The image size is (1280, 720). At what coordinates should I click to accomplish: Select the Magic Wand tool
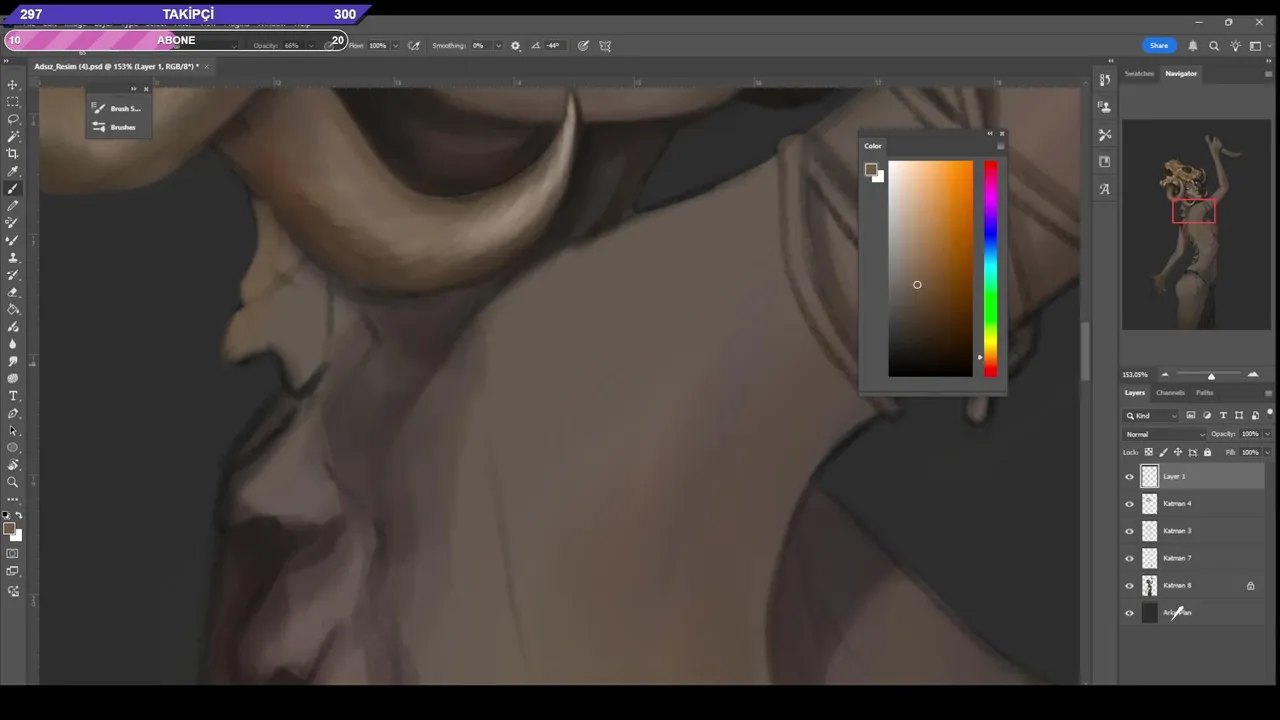13,136
